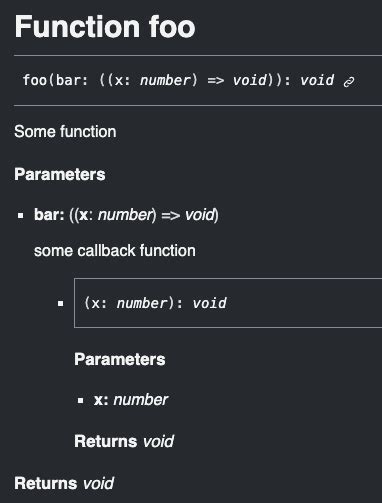This screenshot has height=503, width=382.
Task: Click the "(x: number): void" callback signature box
Action: [x=228, y=303]
